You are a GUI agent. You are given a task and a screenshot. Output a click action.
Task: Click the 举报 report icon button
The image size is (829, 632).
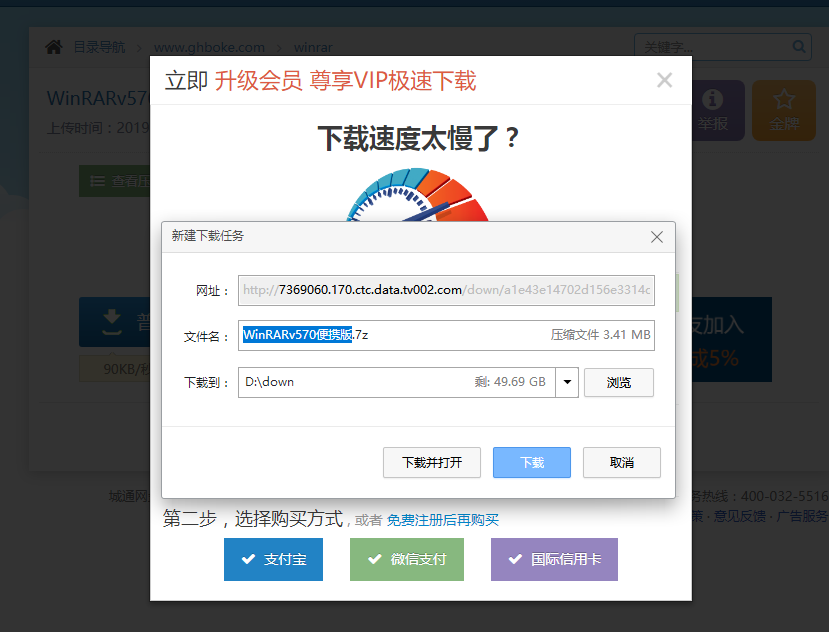click(712, 111)
